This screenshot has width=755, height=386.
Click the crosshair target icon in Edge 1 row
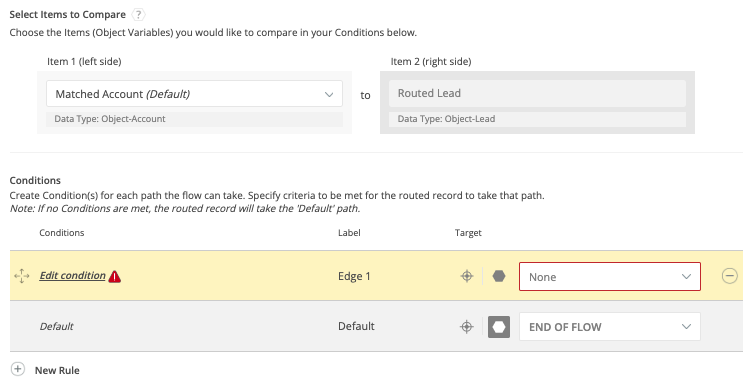click(467, 276)
